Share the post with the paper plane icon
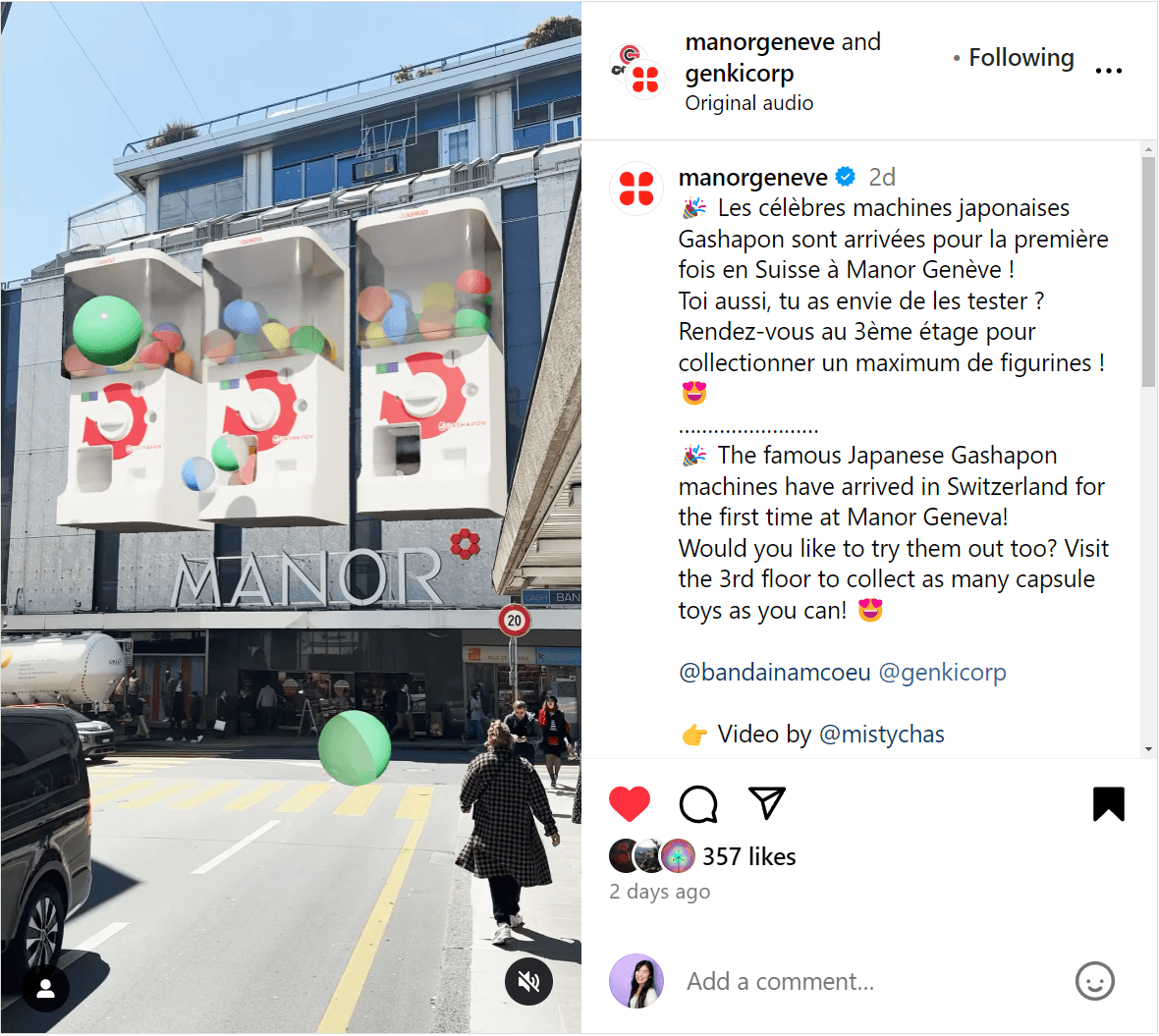This screenshot has height=1036, width=1159. (x=766, y=802)
